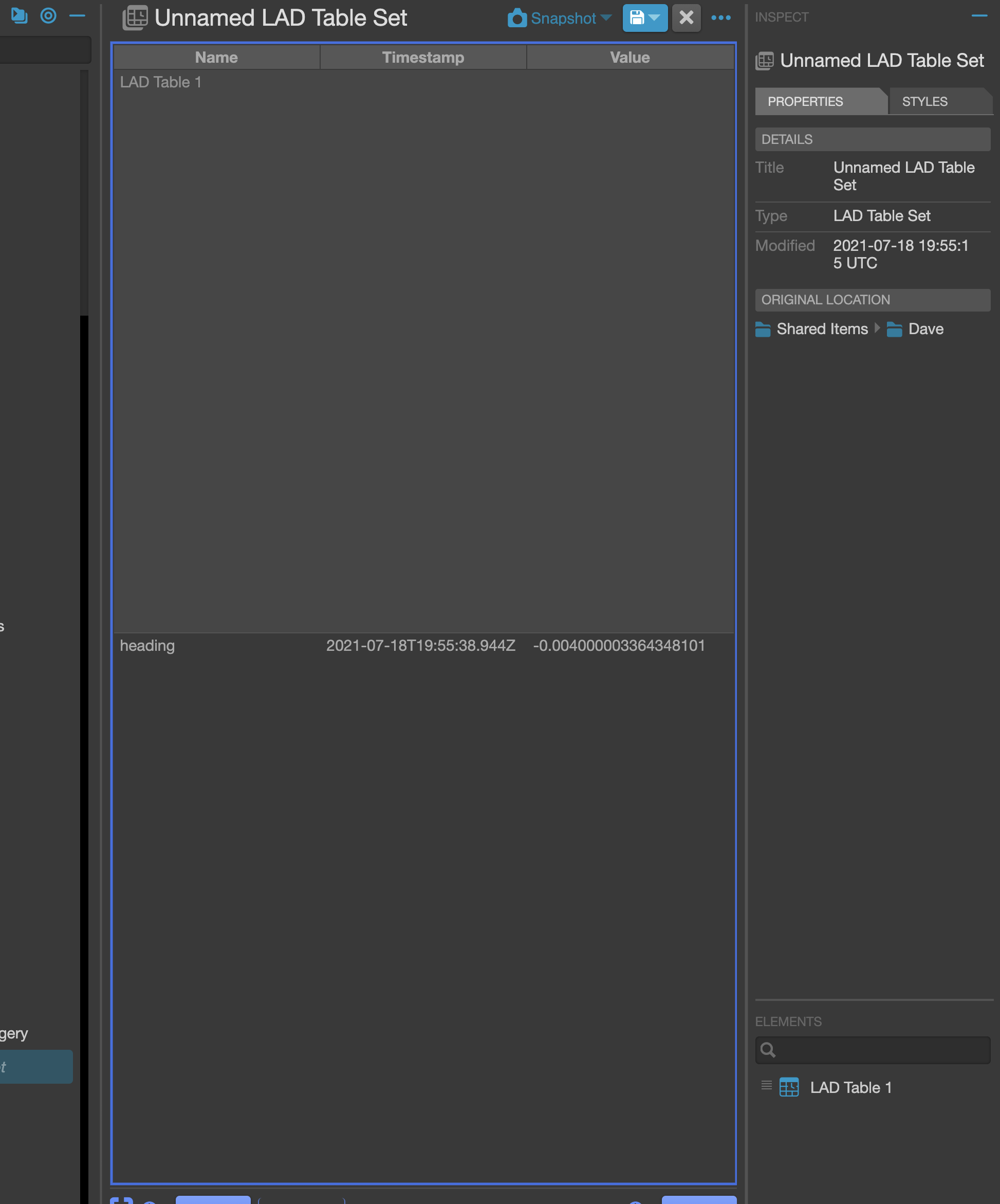Click the blue target focus icon top-left
The image size is (1000, 1204).
tap(49, 16)
